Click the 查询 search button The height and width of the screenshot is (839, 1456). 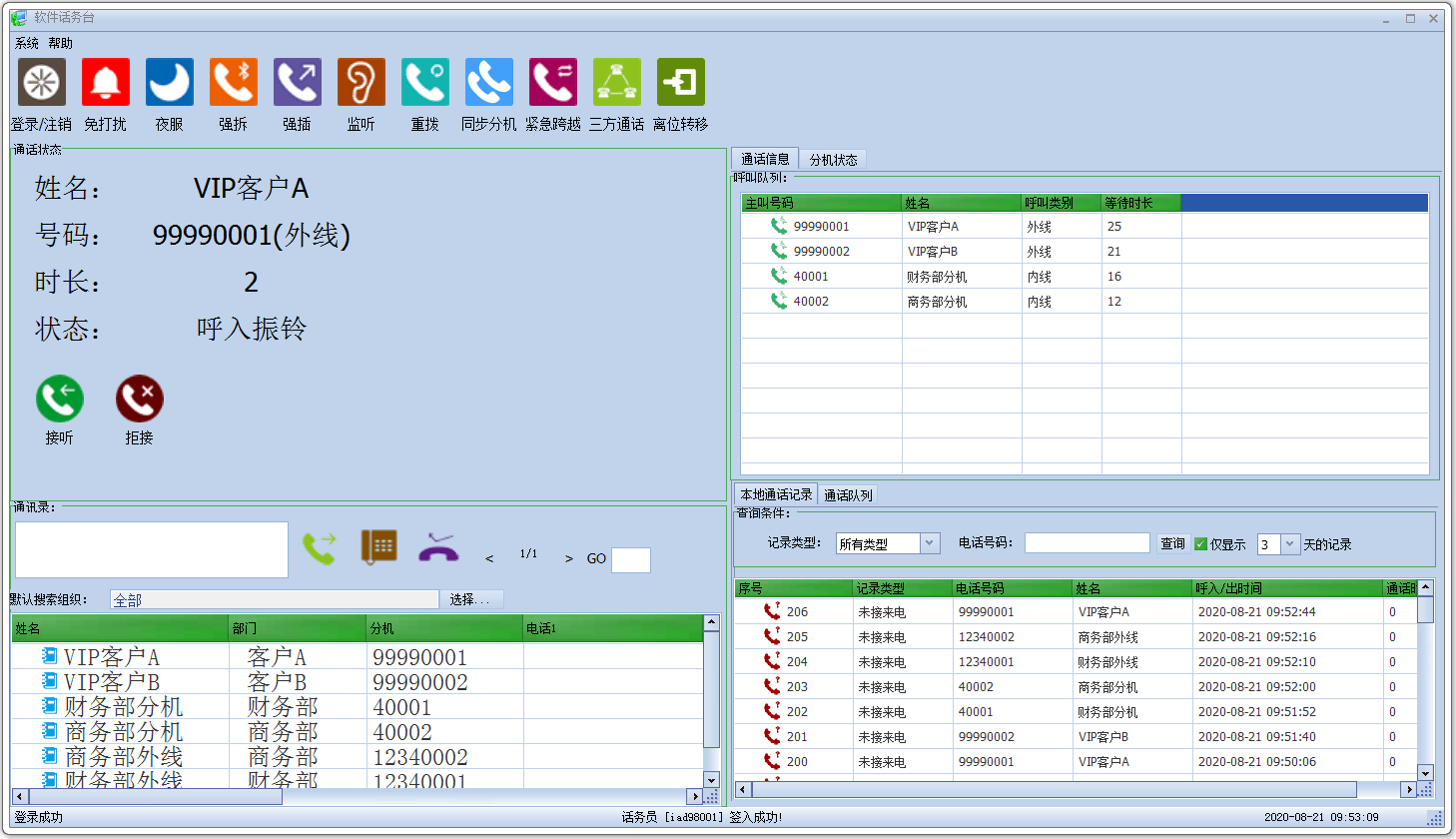[1171, 543]
